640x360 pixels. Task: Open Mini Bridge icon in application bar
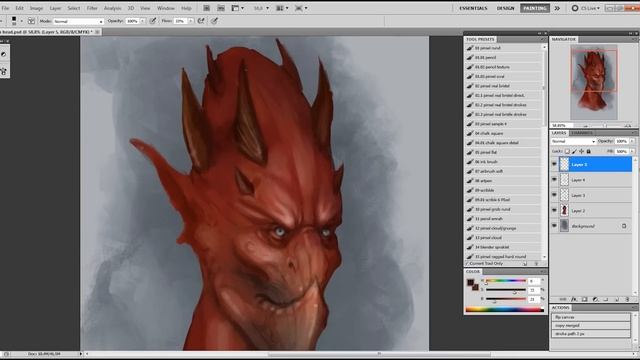pyautogui.click(x=221, y=8)
